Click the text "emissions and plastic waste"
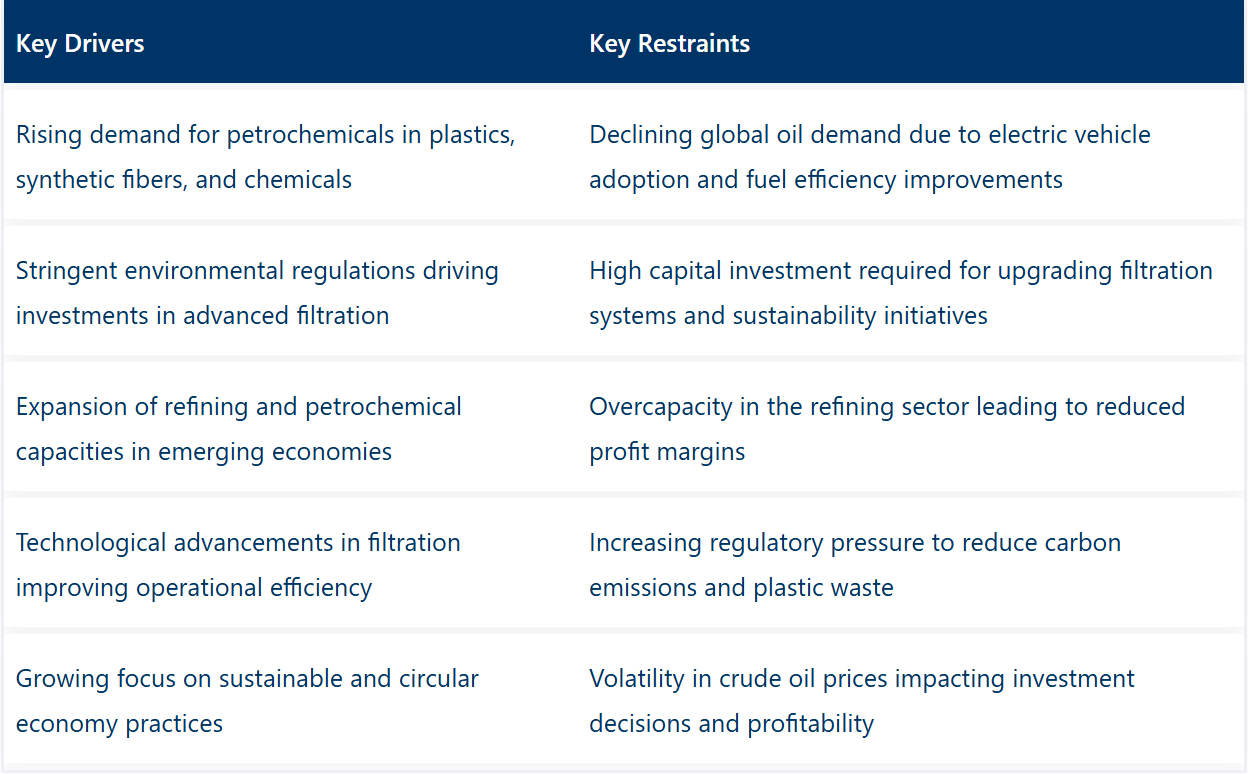1248x774 pixels. tap(741, 588)
